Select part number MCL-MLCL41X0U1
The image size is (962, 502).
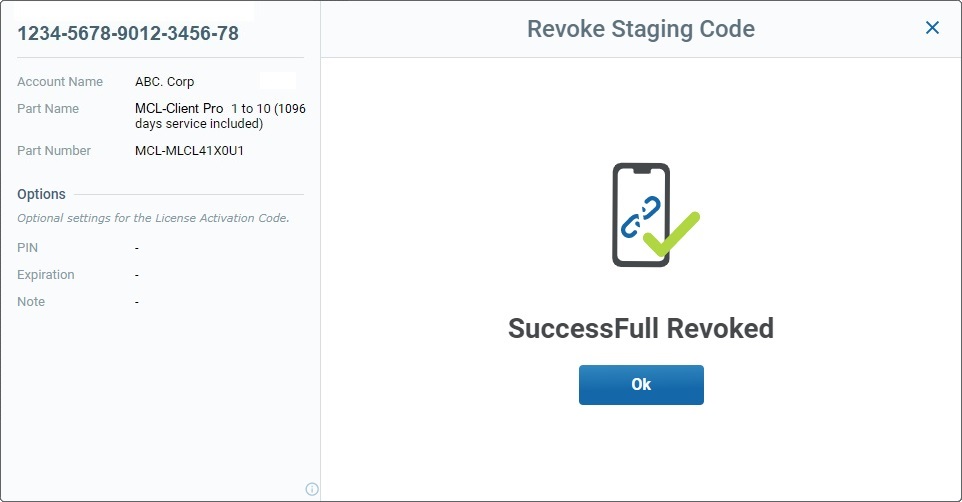coord(190,150)
